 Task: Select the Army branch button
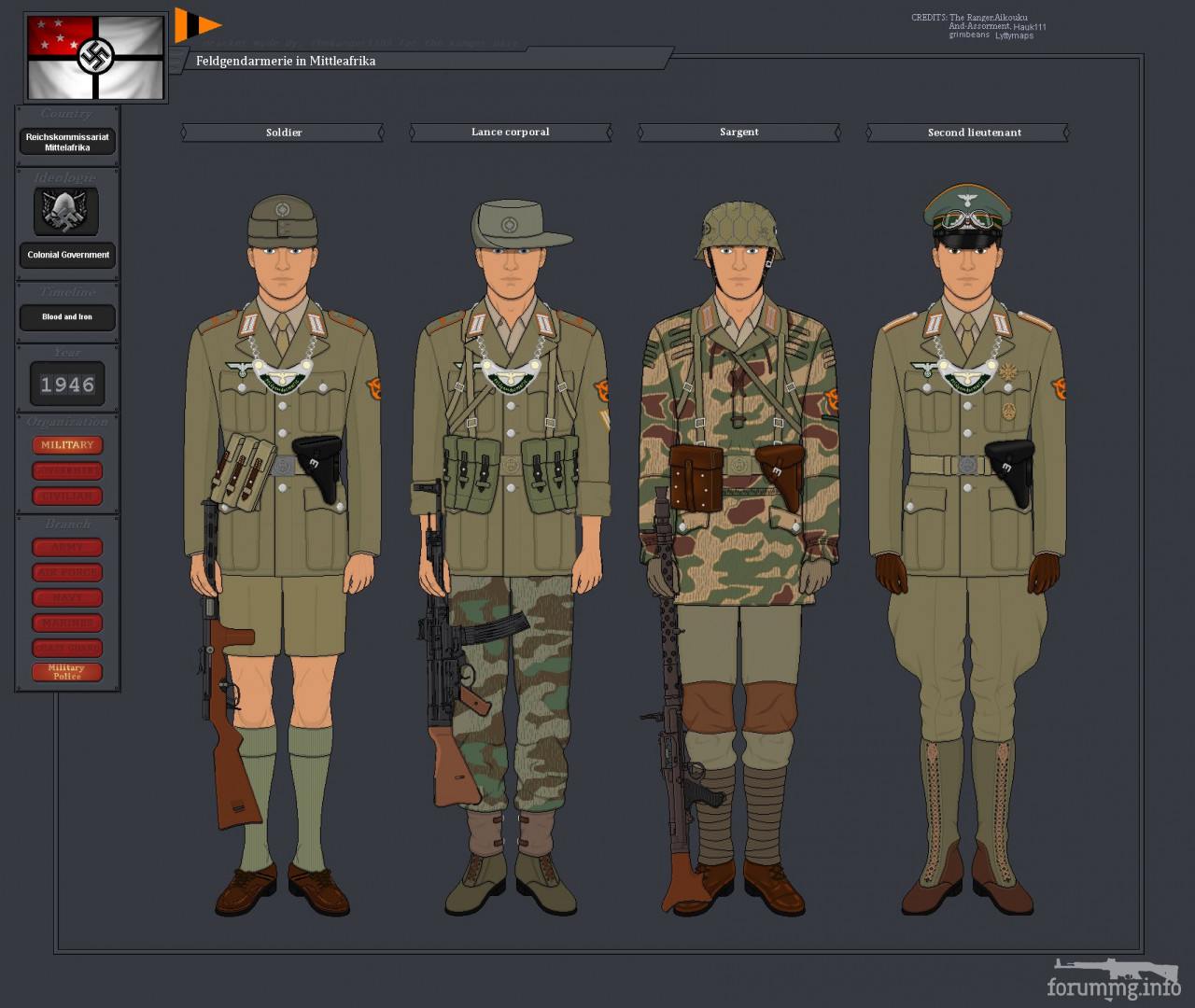67,548
